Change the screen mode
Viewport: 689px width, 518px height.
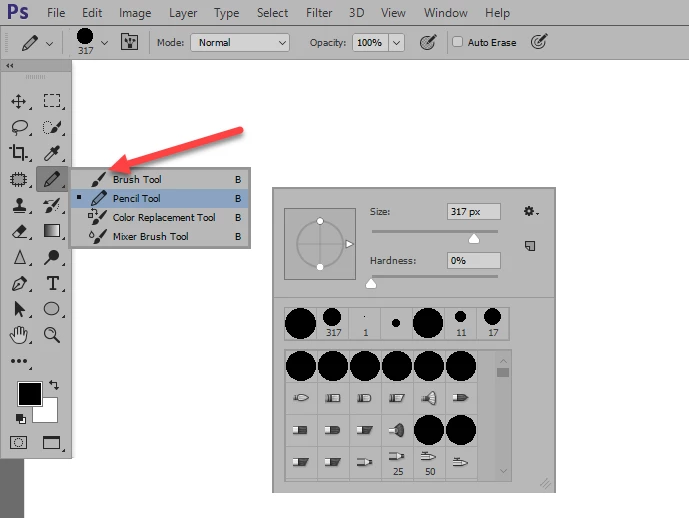coord(51,442)
